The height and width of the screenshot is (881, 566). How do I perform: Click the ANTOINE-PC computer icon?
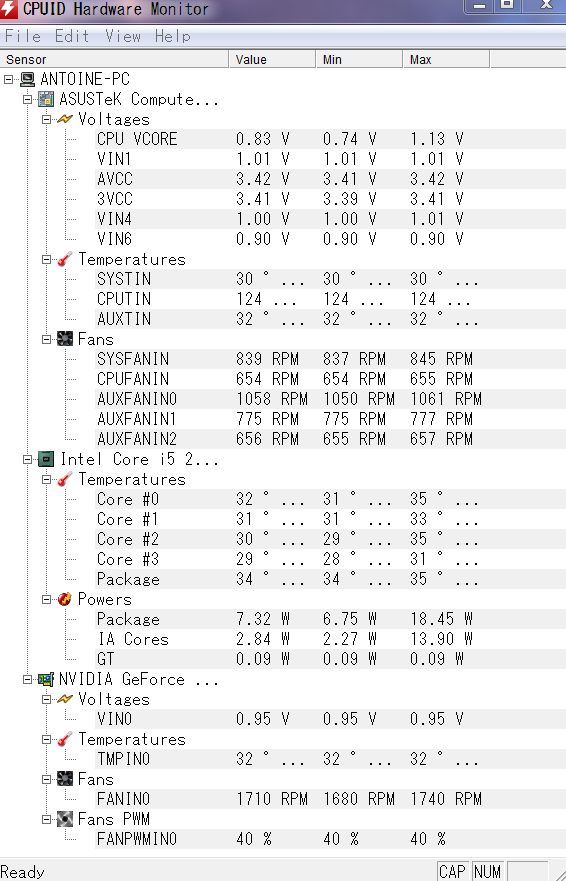click(x=27, y=79)
